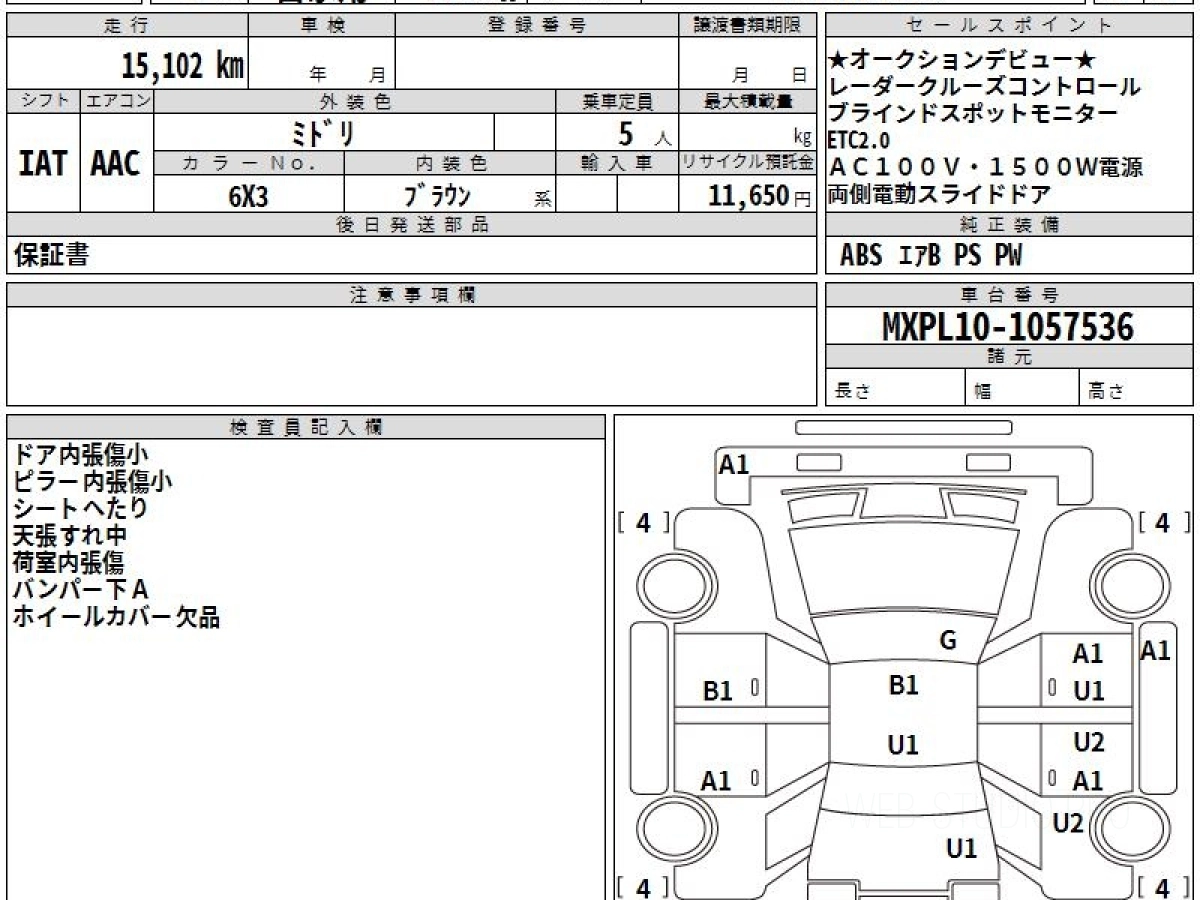The height and width of the screenshot is (900, 1200).
Task: Select the 荷室内張傷 note
Action: (69, 563)
